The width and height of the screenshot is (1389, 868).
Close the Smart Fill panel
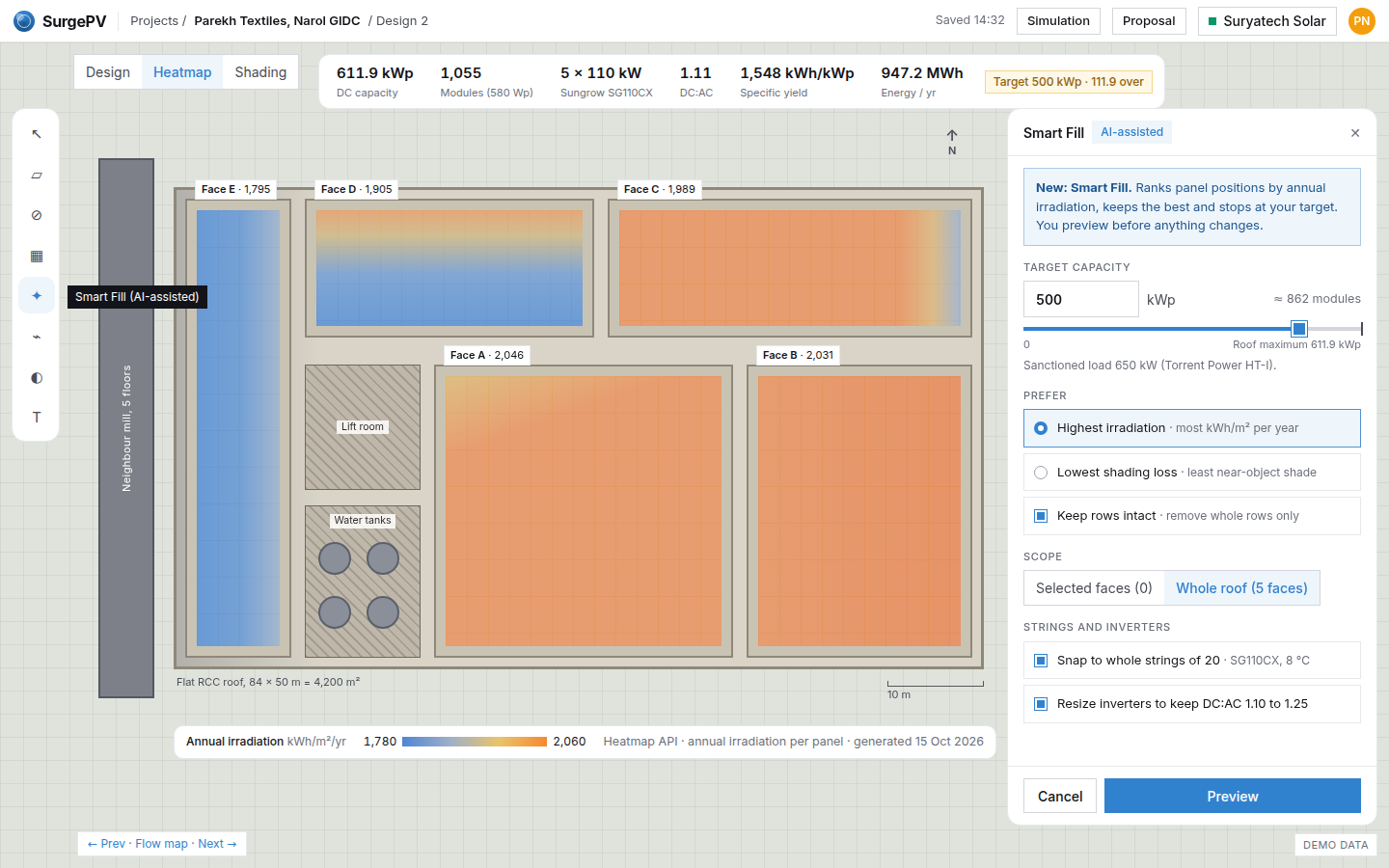click(1355, 133)
